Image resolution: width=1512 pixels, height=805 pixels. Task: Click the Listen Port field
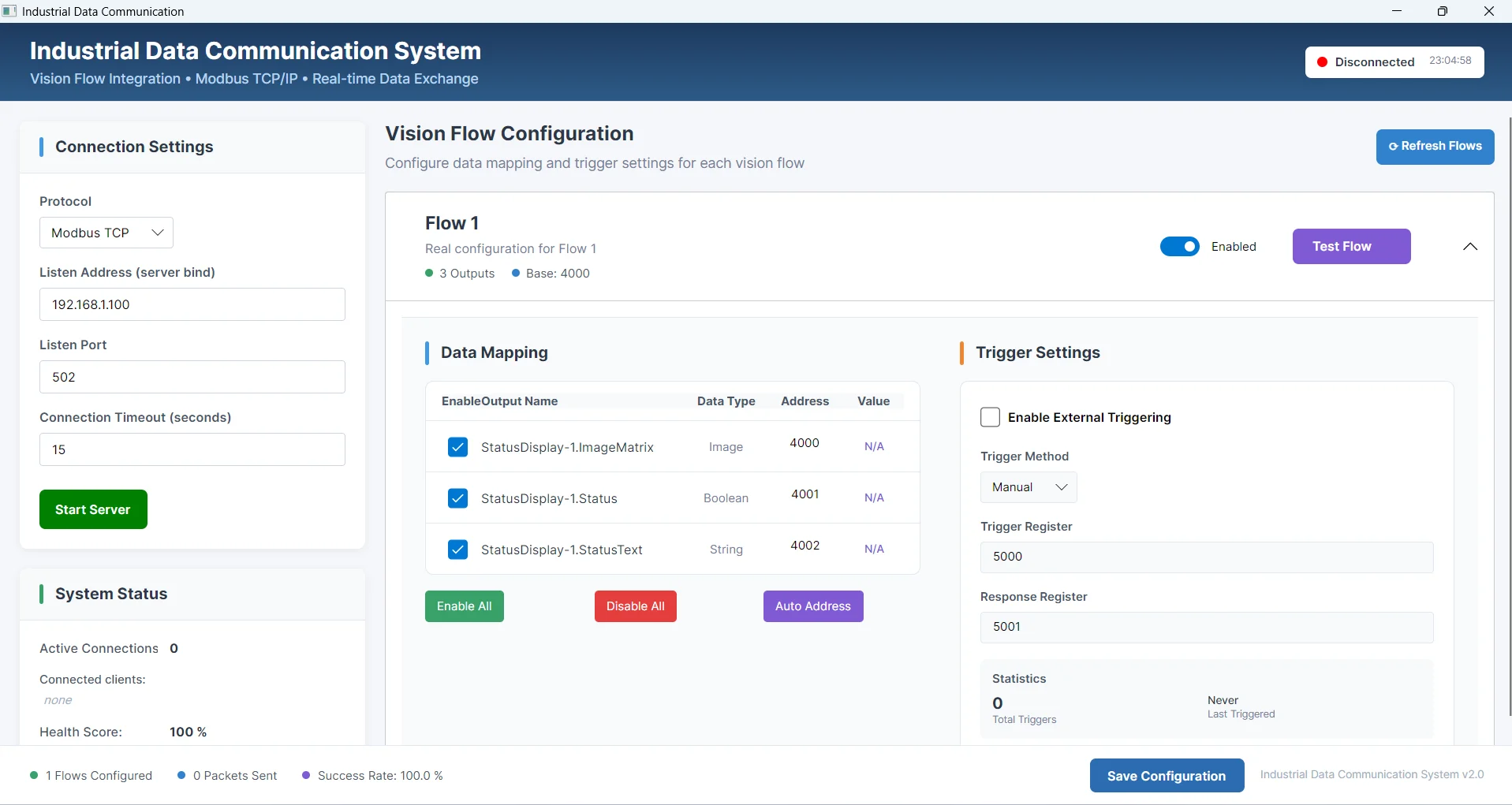point(192,377)
